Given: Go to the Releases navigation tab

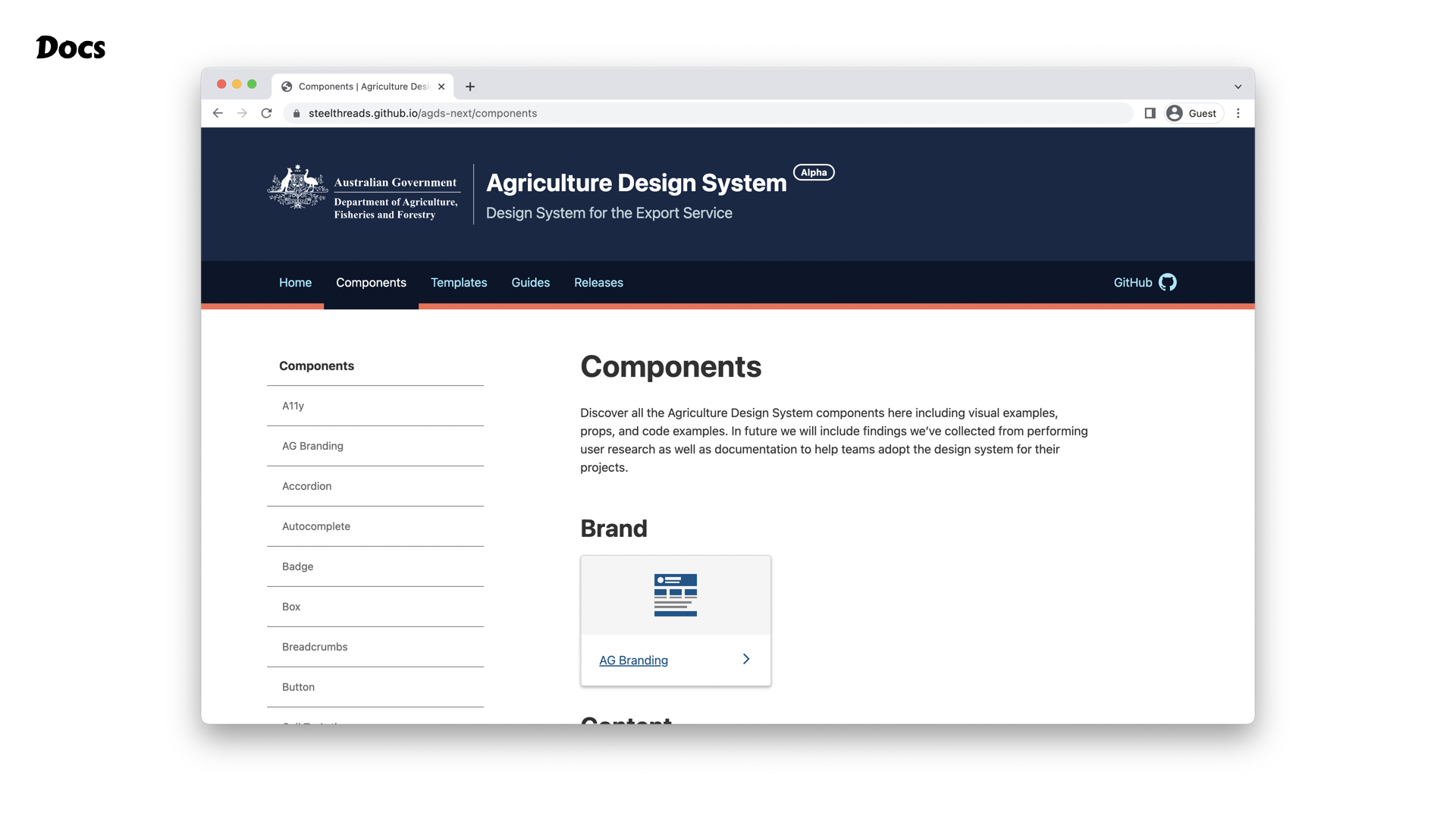Looking at the screenshot, I should click(598, 282).
